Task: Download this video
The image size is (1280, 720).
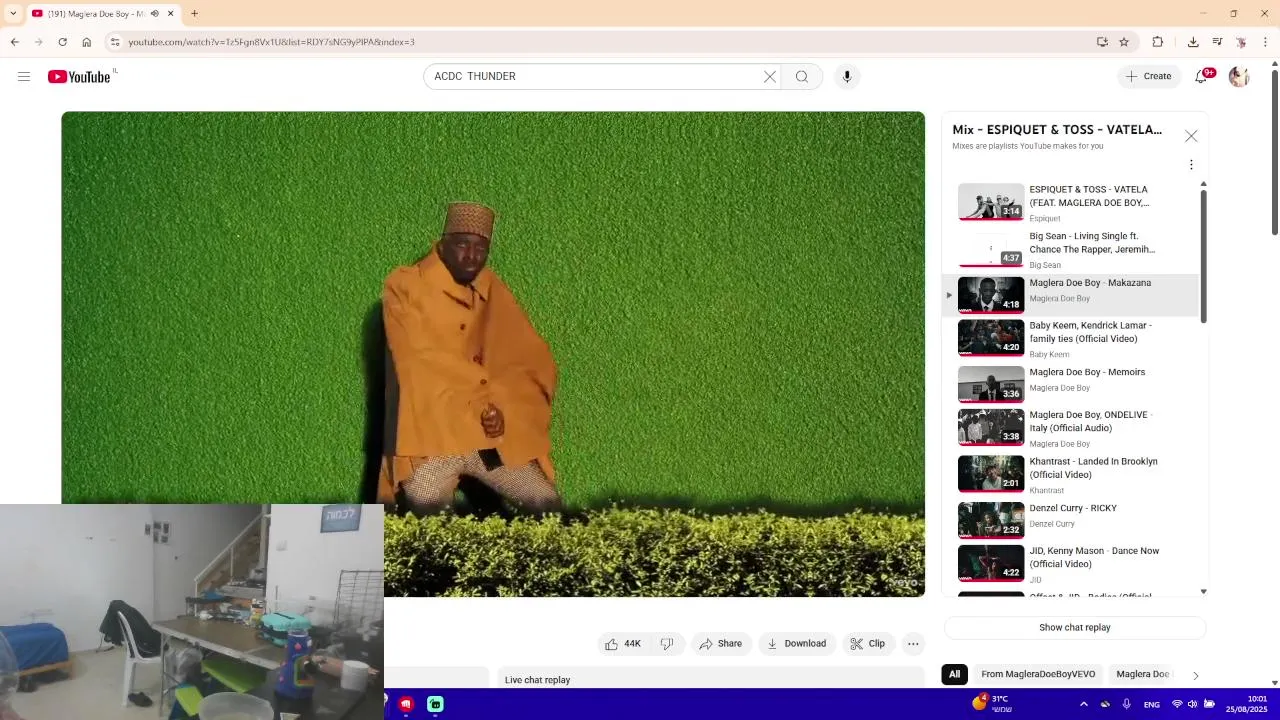Action: [796, 644]
